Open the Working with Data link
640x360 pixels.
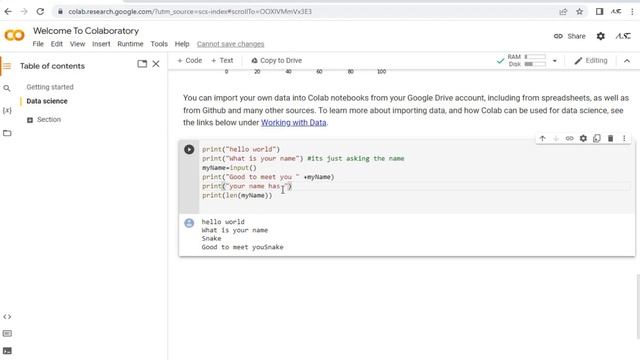pos(293,122)
